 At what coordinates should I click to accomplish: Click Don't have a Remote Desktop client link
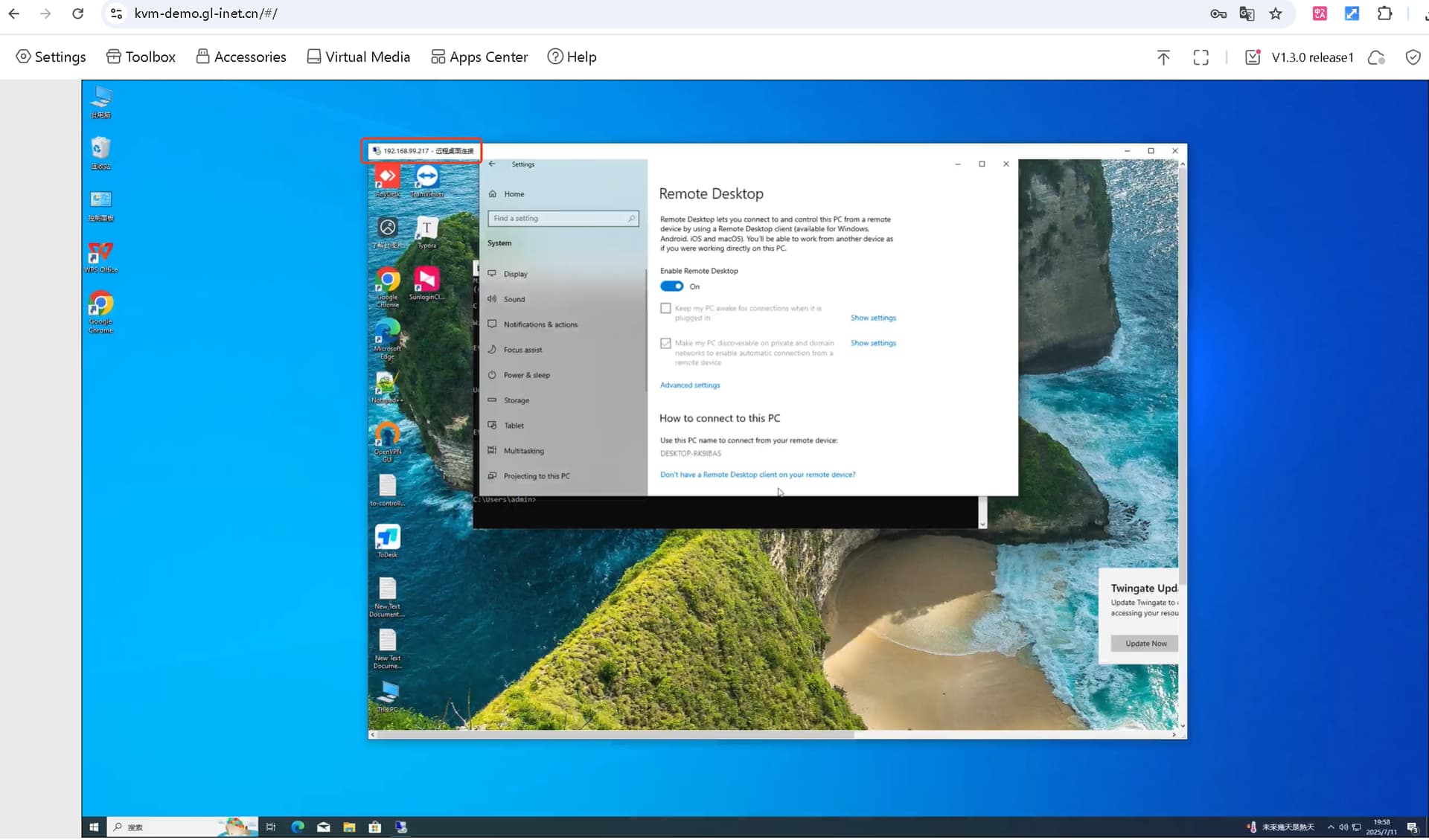[758, 475]
